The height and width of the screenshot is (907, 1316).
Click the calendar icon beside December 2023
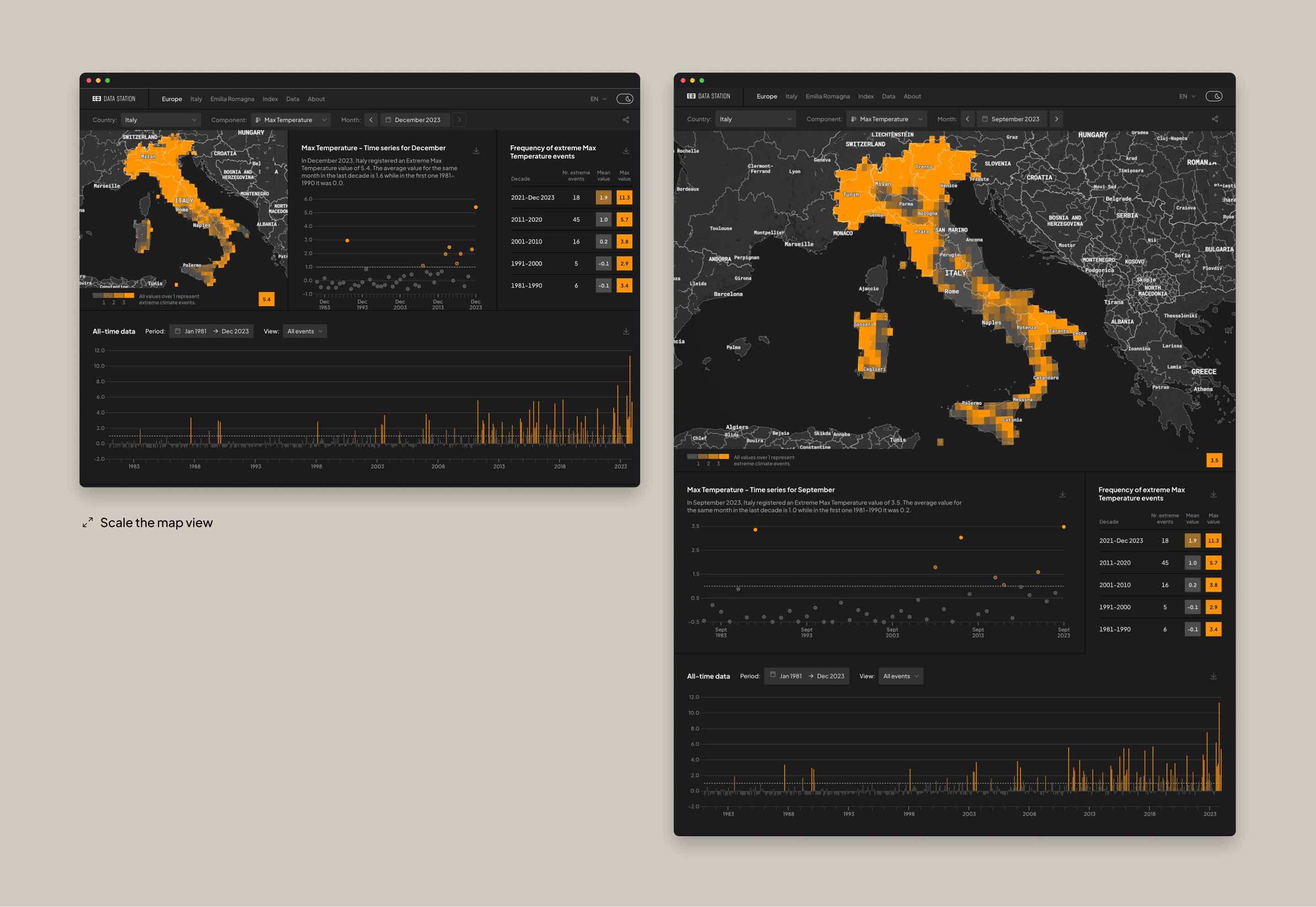tap(387, 119)
